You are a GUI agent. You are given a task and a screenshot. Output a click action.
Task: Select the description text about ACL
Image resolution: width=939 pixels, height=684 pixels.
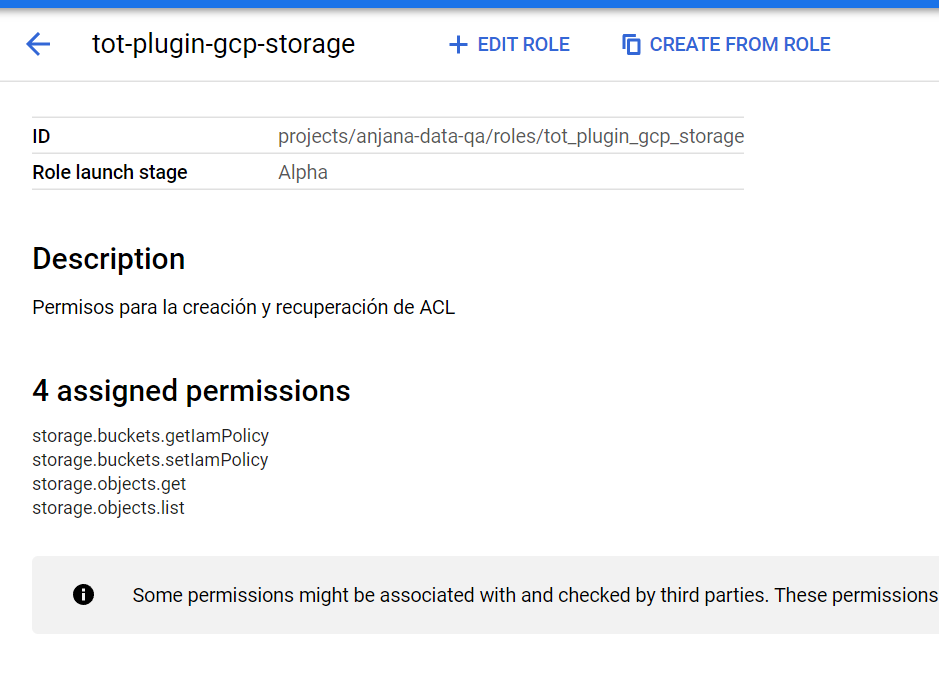pos(243,307)
